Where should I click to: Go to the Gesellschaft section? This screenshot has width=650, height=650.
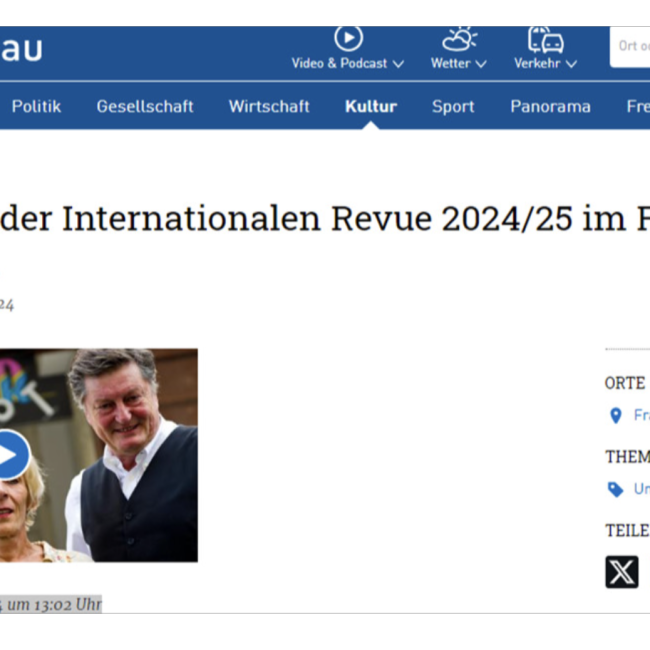tap(145, 106)
